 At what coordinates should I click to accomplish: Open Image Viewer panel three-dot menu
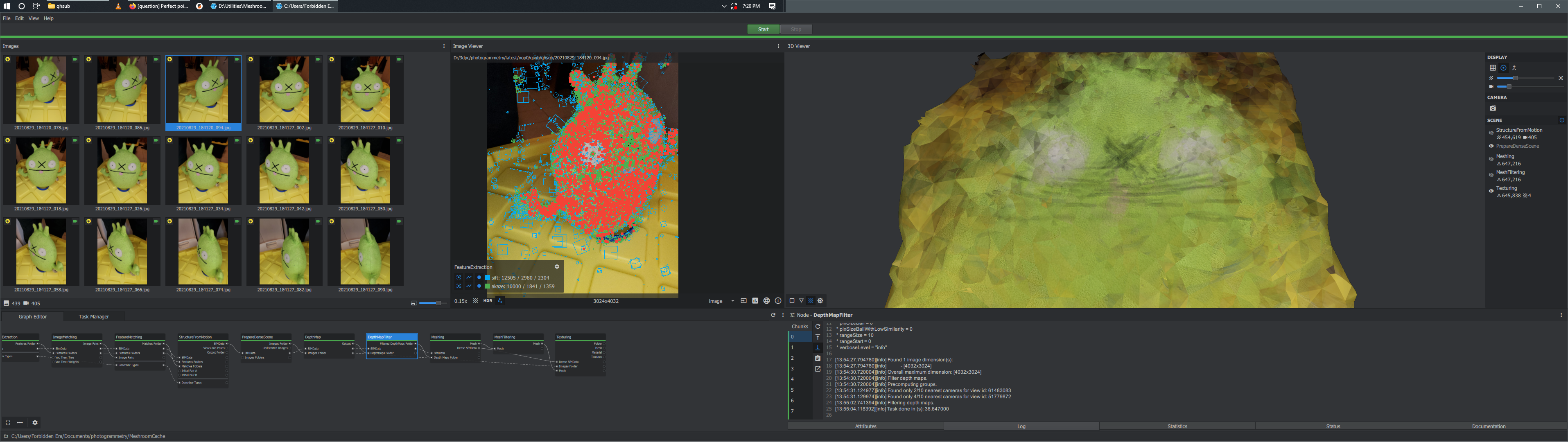[778, 46]
